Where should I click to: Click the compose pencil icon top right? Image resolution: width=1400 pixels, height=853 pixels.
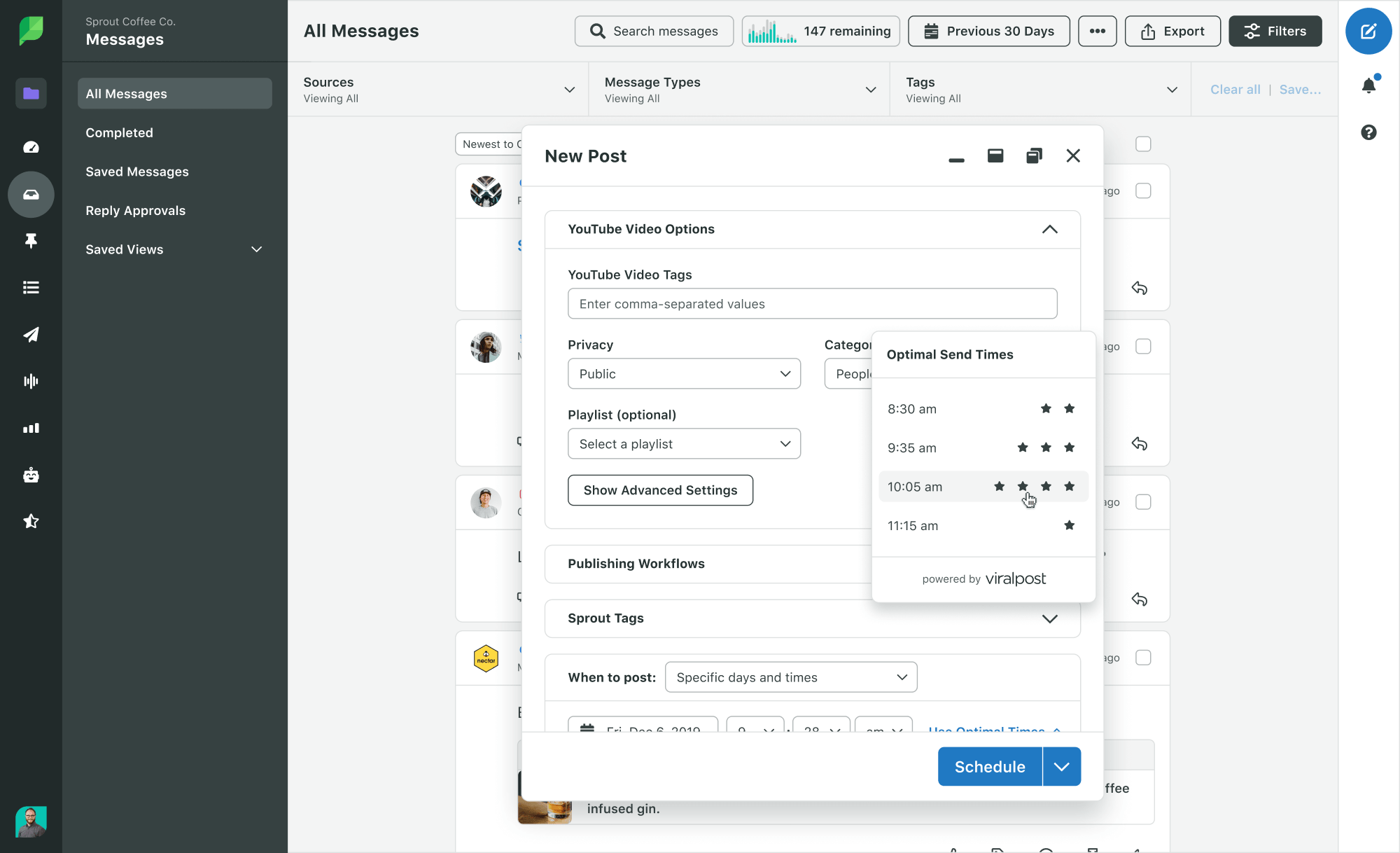[1368, 31]
